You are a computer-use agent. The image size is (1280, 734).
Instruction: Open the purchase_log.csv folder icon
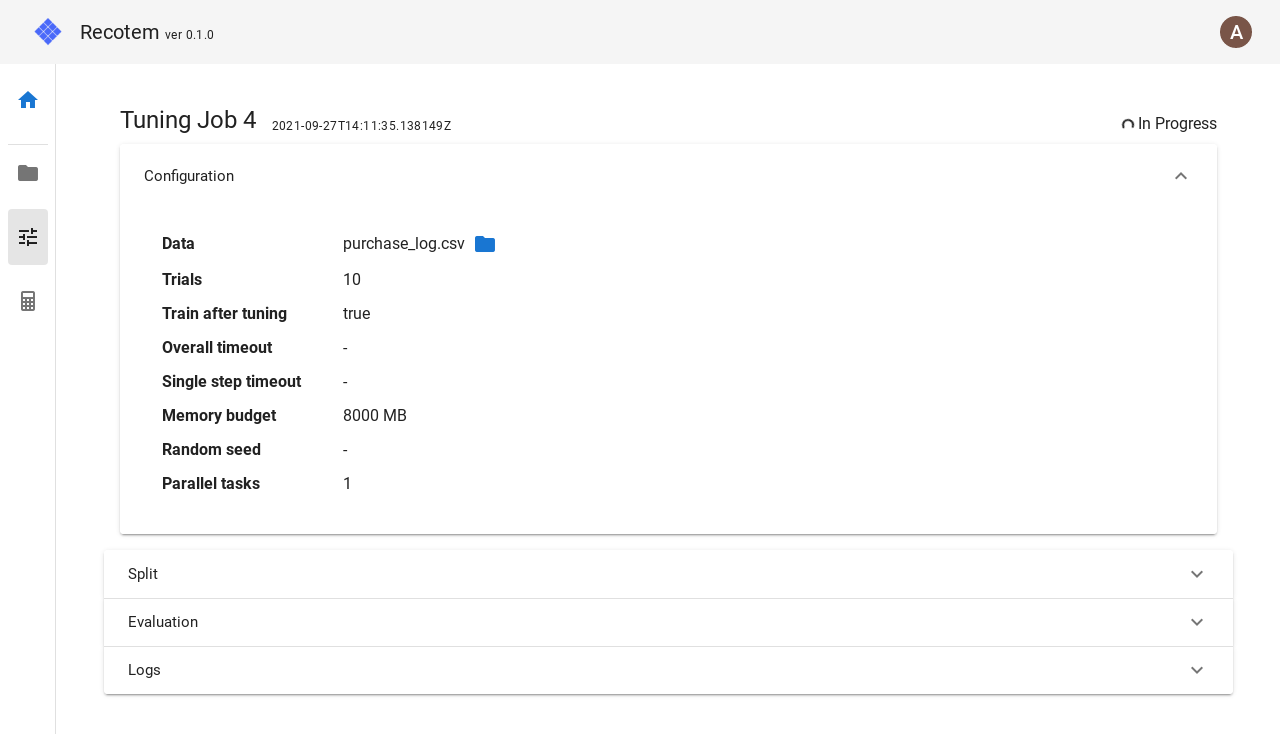[x=485, y=244]
